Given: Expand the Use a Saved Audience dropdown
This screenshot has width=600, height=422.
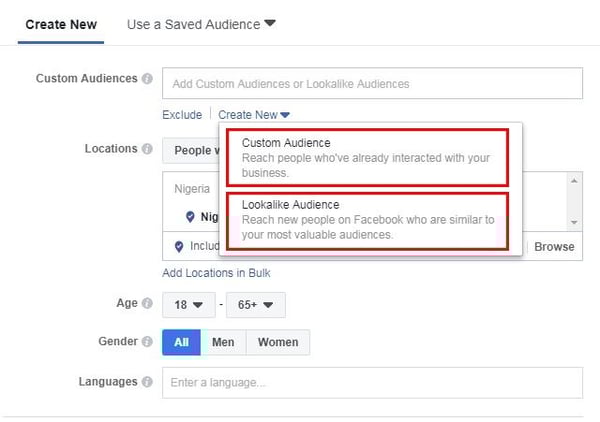Looking at the screenshot, I should pyautogui.click(x=201, y=24).
